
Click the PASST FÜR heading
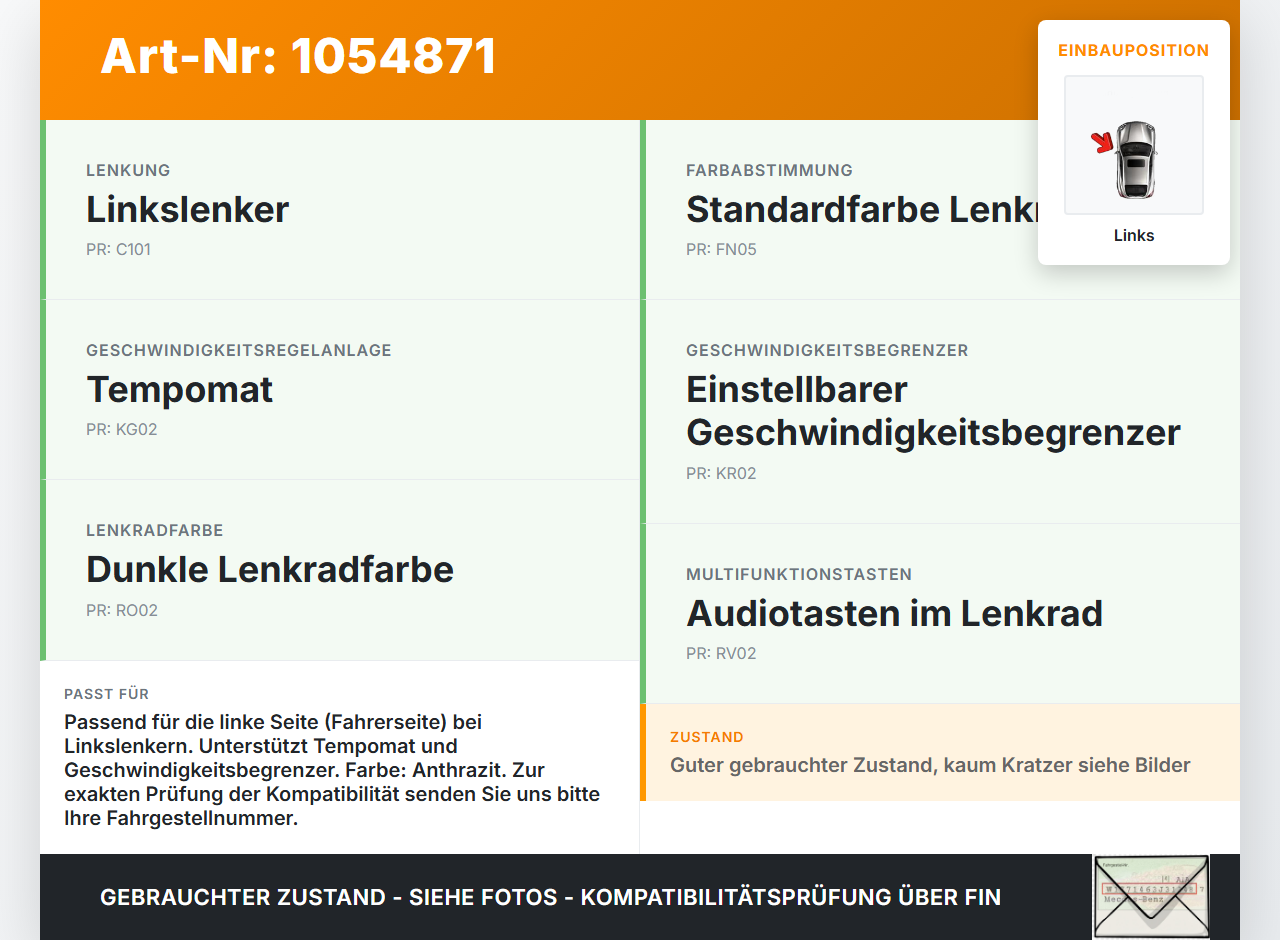106,694
